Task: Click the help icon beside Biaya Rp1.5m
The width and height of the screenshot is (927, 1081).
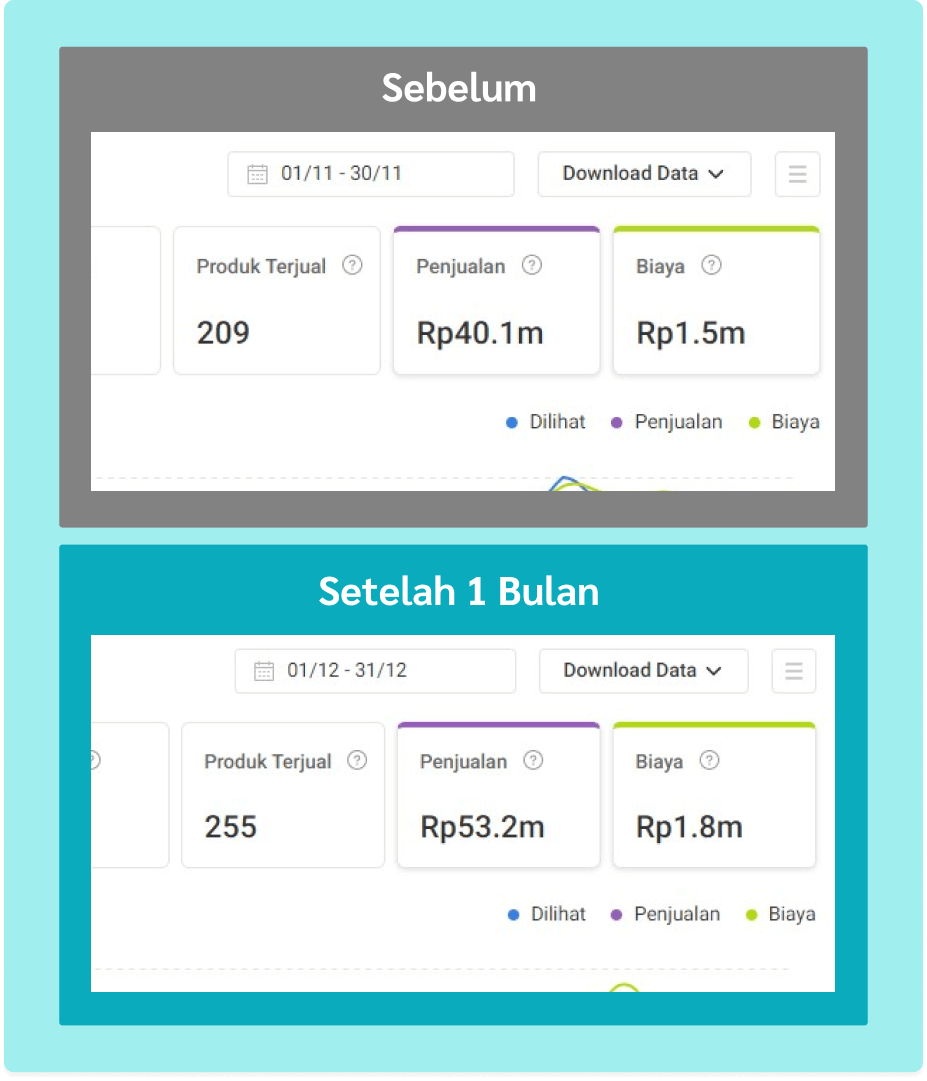Action: [x=711, y=266]
